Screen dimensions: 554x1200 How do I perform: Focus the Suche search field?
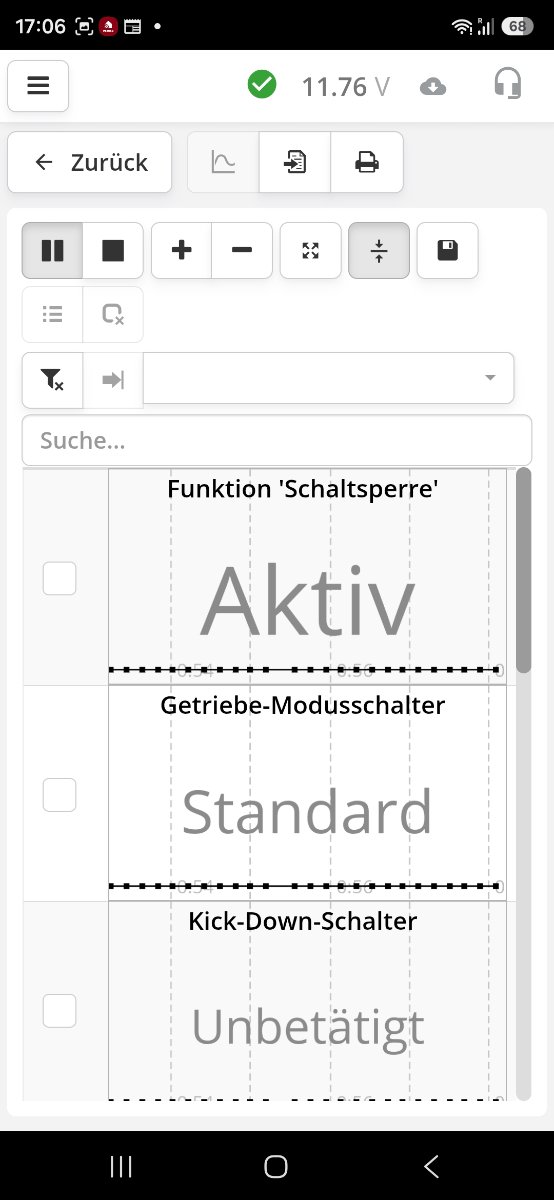(277, 440)
